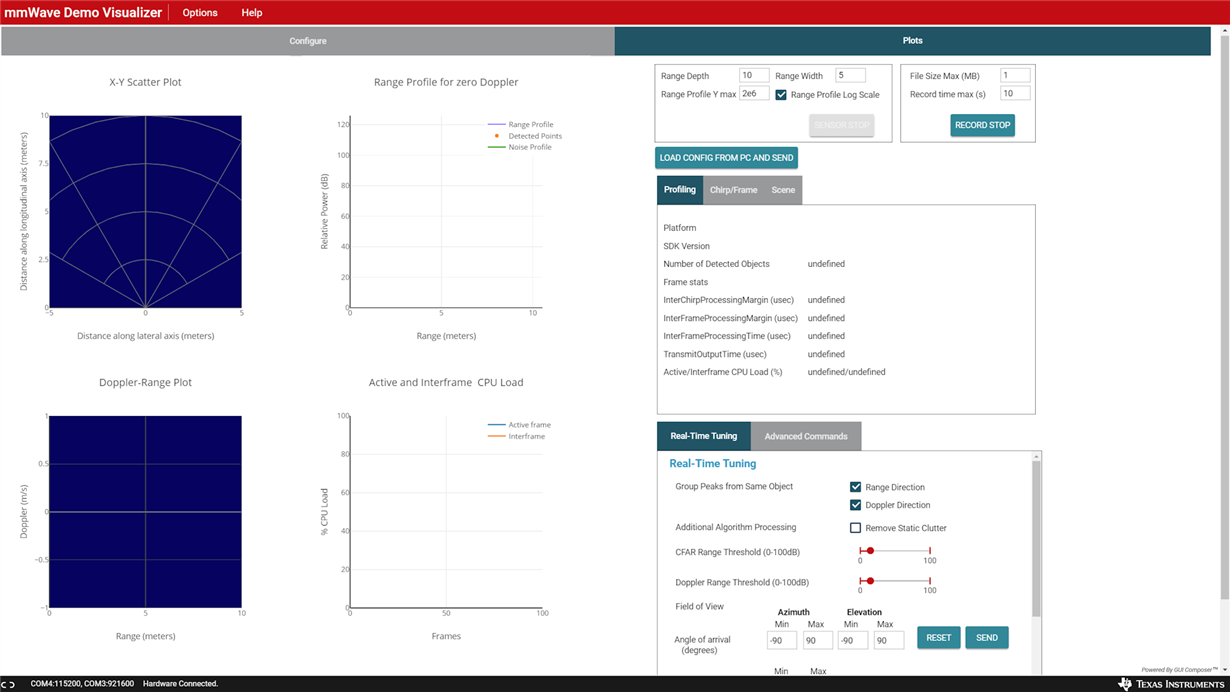Toggle Interframe legend entry

pos(516,436)
